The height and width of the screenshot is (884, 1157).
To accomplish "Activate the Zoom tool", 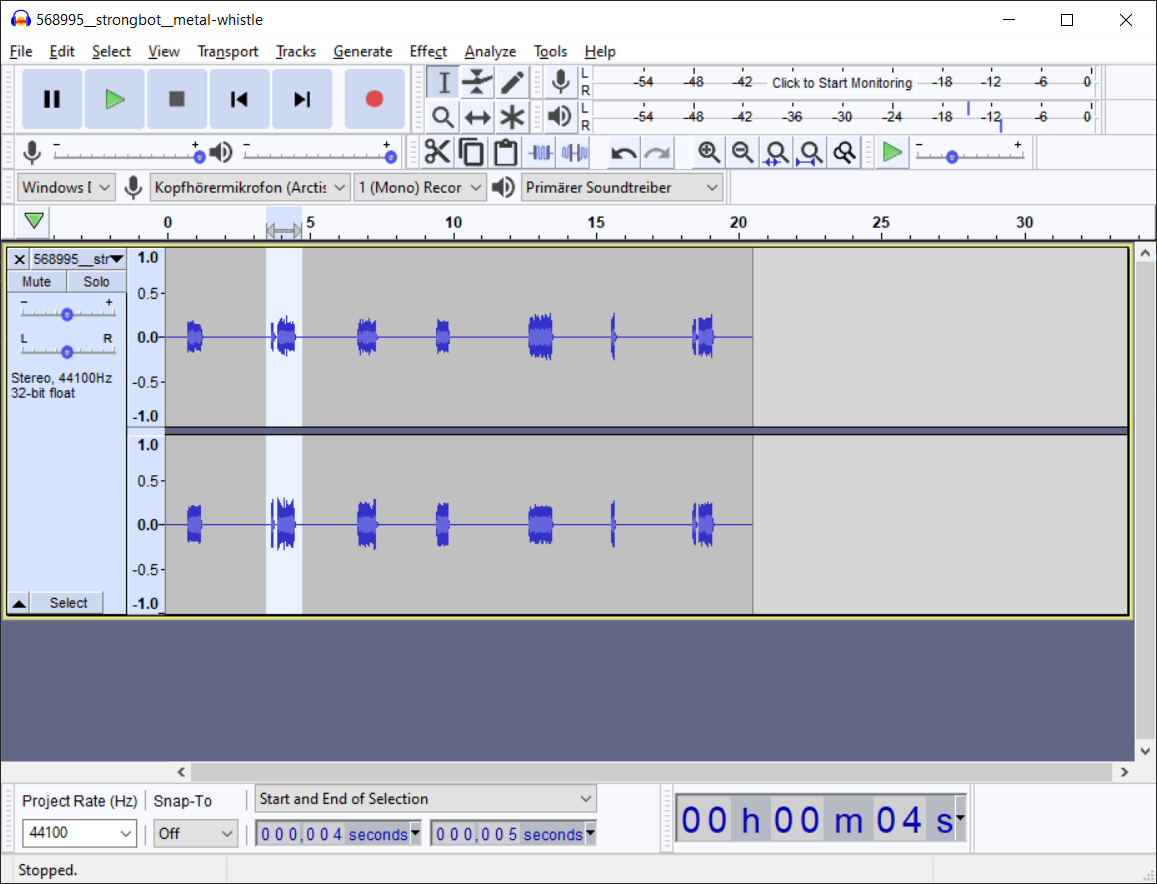I will [441, 117].
